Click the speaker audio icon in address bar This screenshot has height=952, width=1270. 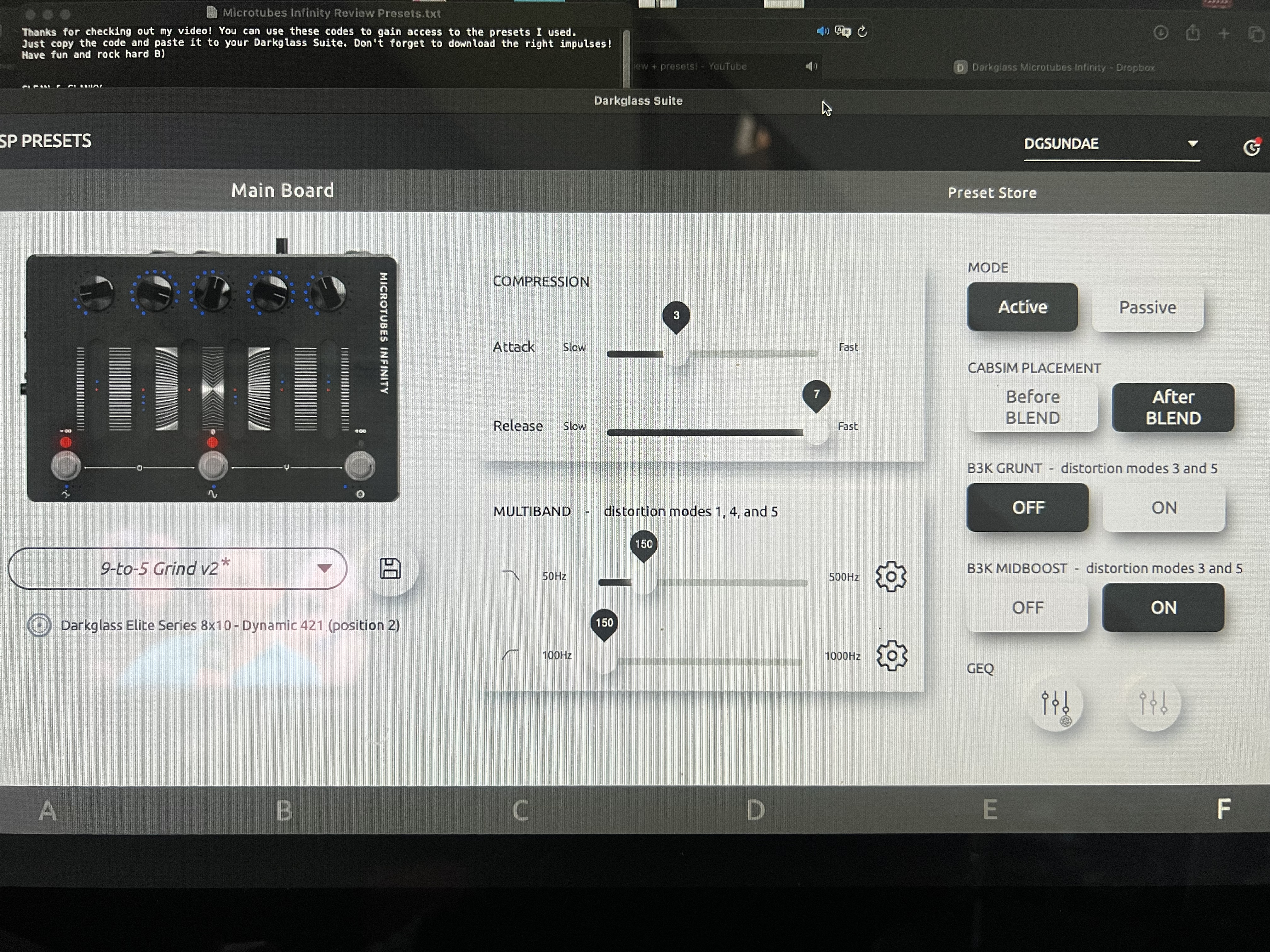click(x=822, y=31)
